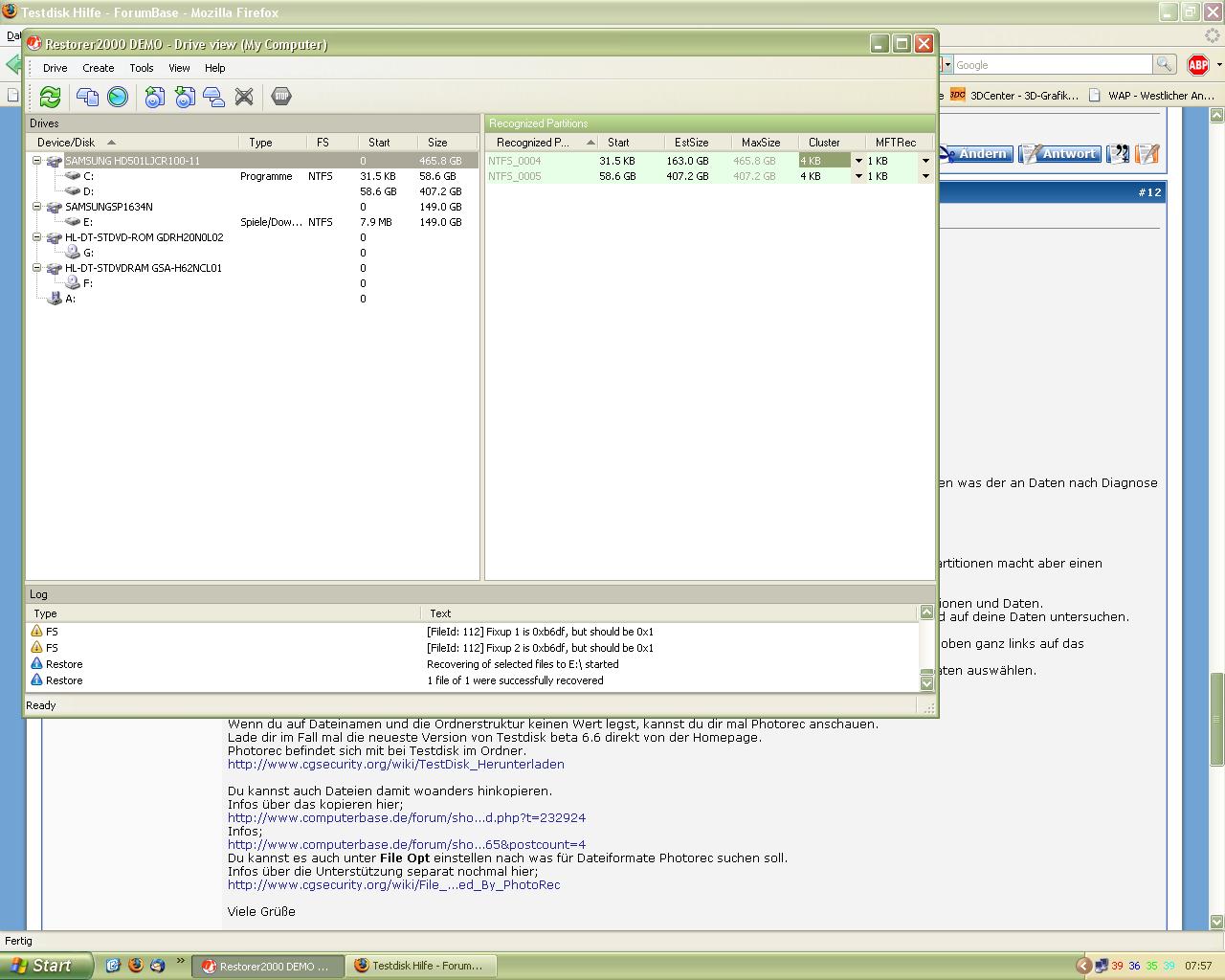The image size is (1225, 980).
Task: Open the TestDisk_Herunterladen wiki link
Action: [x=396, y=764]
